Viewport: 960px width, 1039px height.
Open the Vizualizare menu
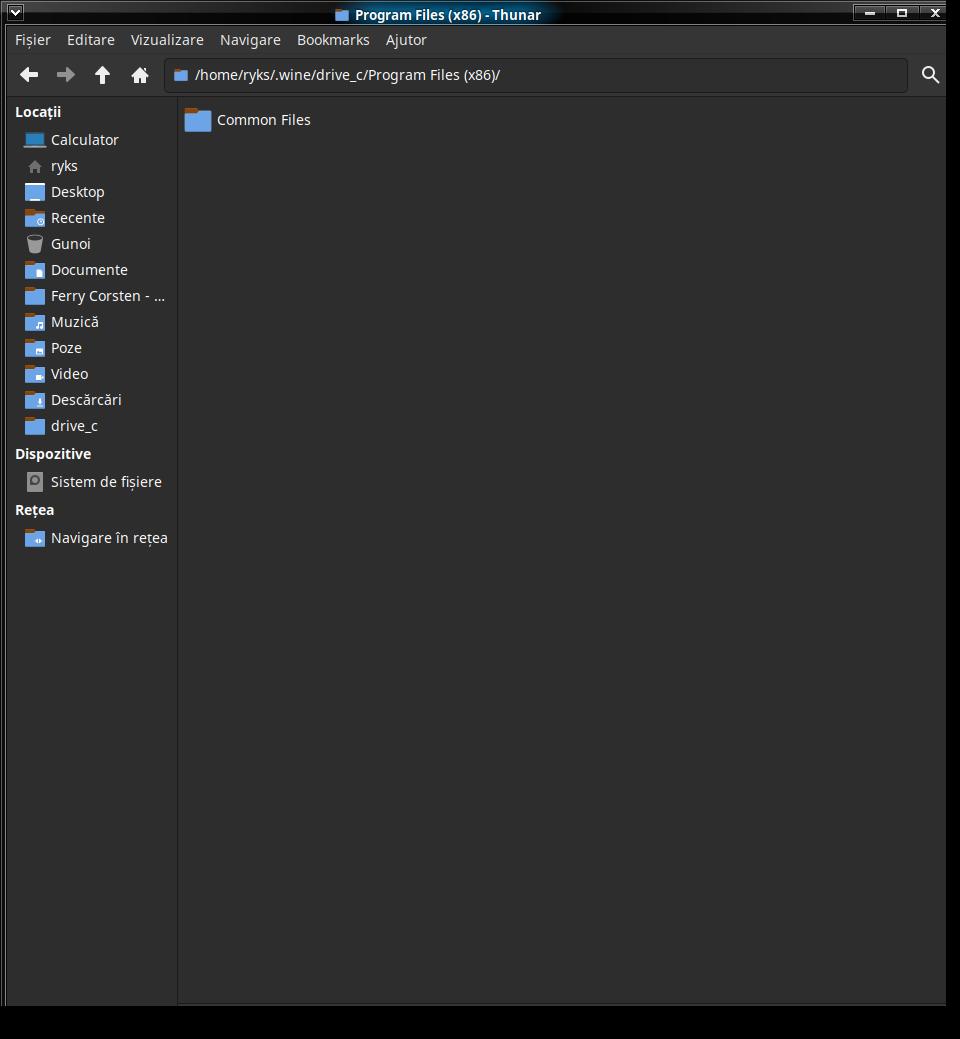tap(167, 40)
